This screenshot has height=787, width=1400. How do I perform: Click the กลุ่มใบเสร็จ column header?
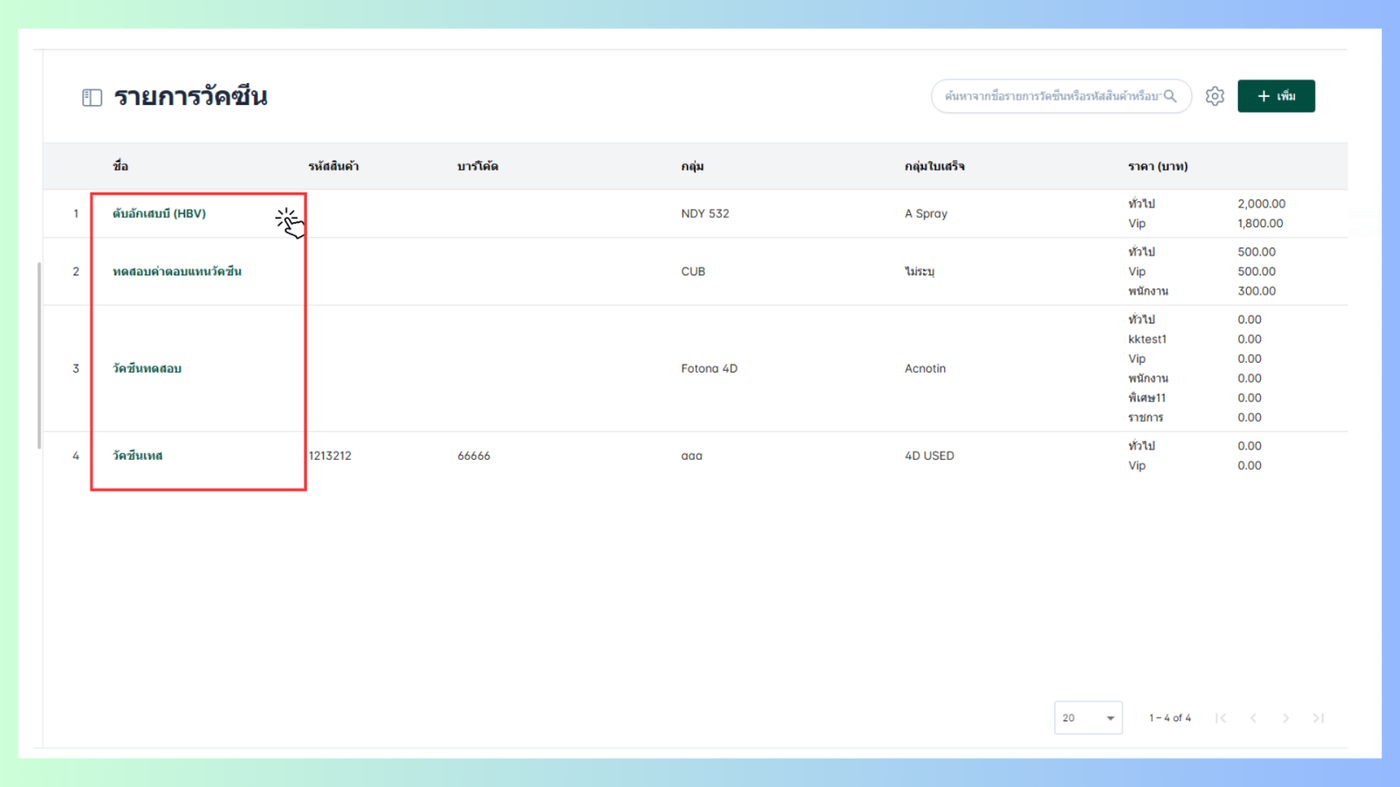coord(934,166)
